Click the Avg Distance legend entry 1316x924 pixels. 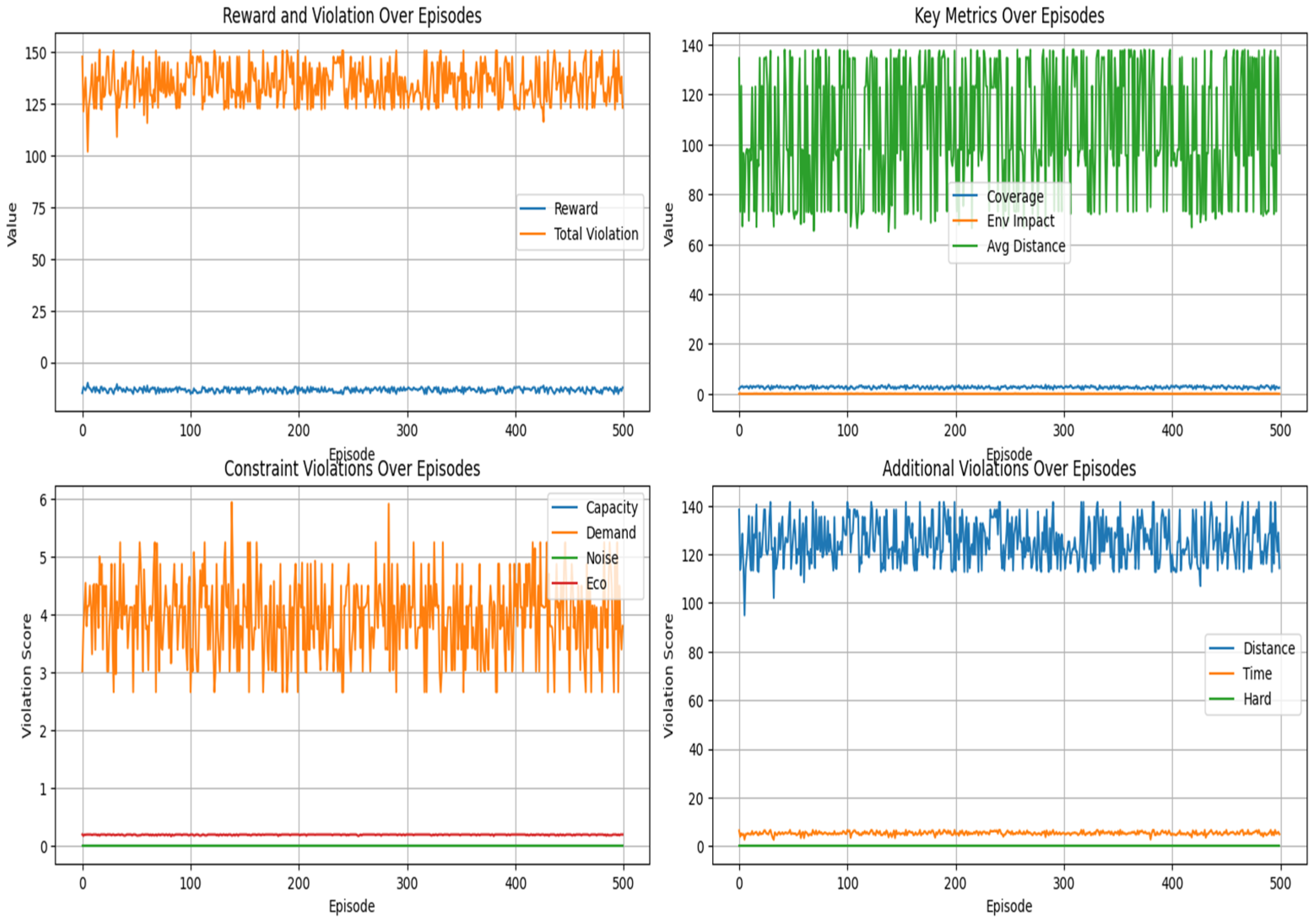click(1025, 246)
